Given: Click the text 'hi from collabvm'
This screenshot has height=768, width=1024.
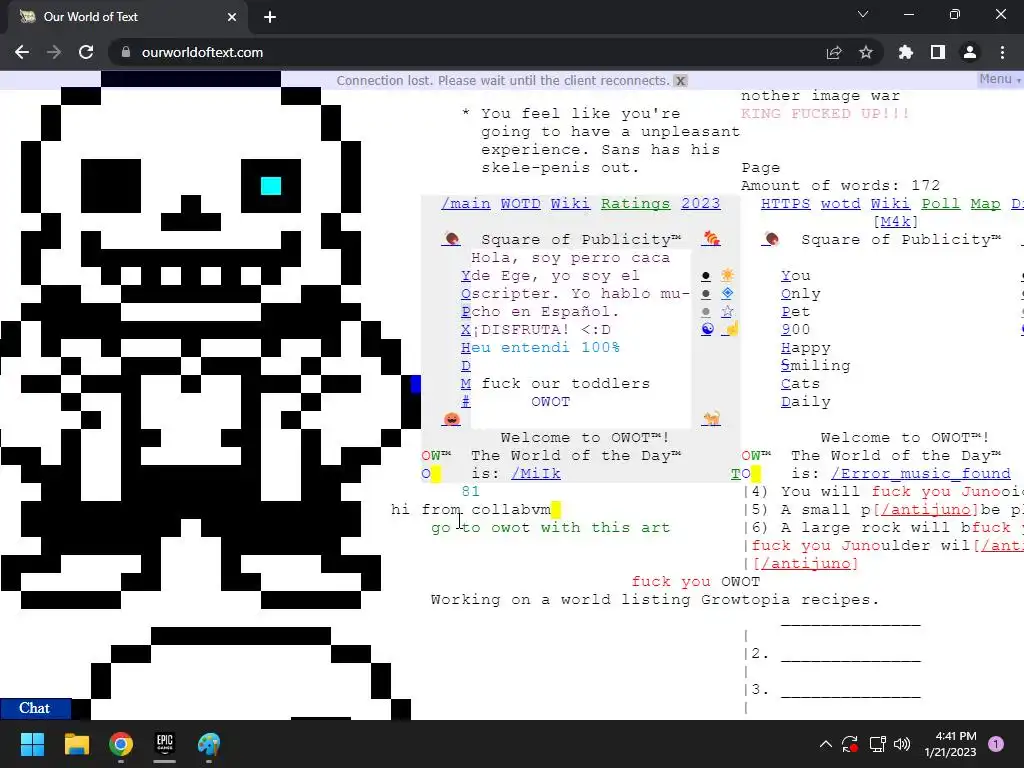Looking at the screenshot, I should click(x=471, y=509).
